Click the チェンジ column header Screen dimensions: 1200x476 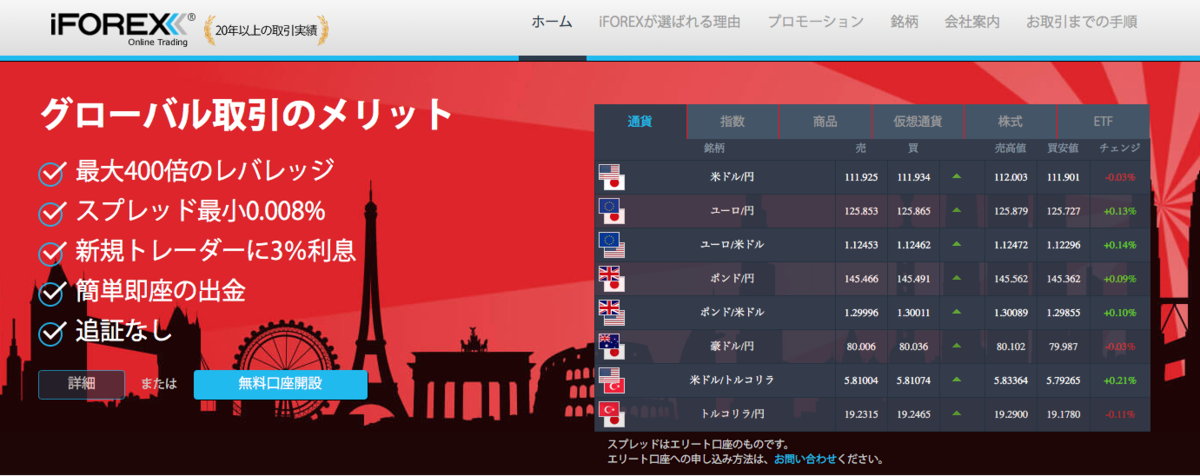click(x=1119, y=148)
